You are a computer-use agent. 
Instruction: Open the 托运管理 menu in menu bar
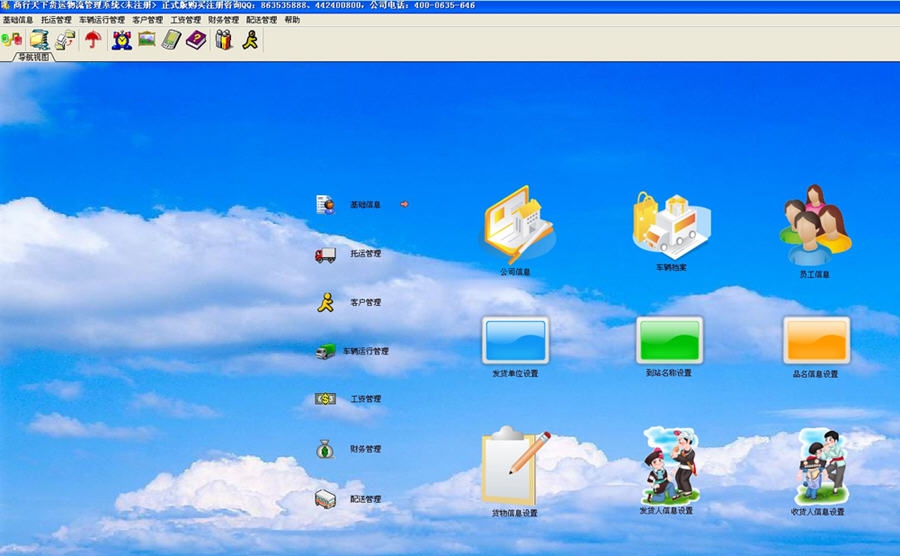(x=56, y=20)
